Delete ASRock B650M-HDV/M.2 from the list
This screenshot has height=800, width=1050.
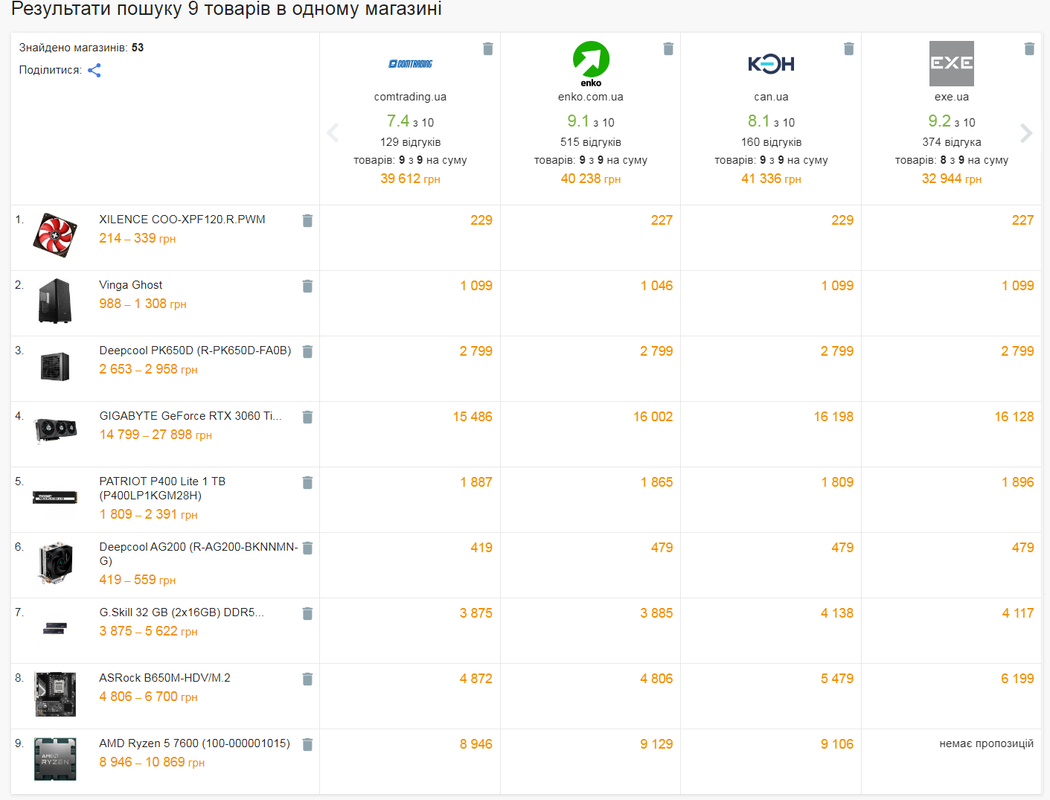[307, 679]
